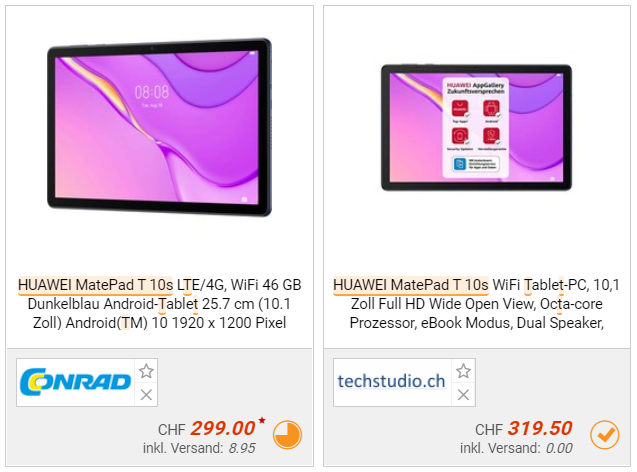This screenshot has width=637, height=472.
Task: Open the HUAWEI MatePad T 10s LTE/4G title
Action: (x=159, y=304)
